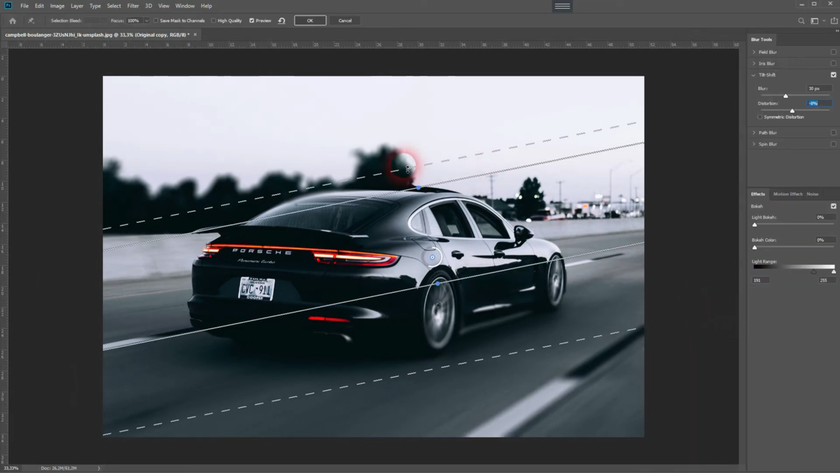840x473 pixels.
Task: Click the upper rotation handle on the solid line
Action: [x=418, y=188]
